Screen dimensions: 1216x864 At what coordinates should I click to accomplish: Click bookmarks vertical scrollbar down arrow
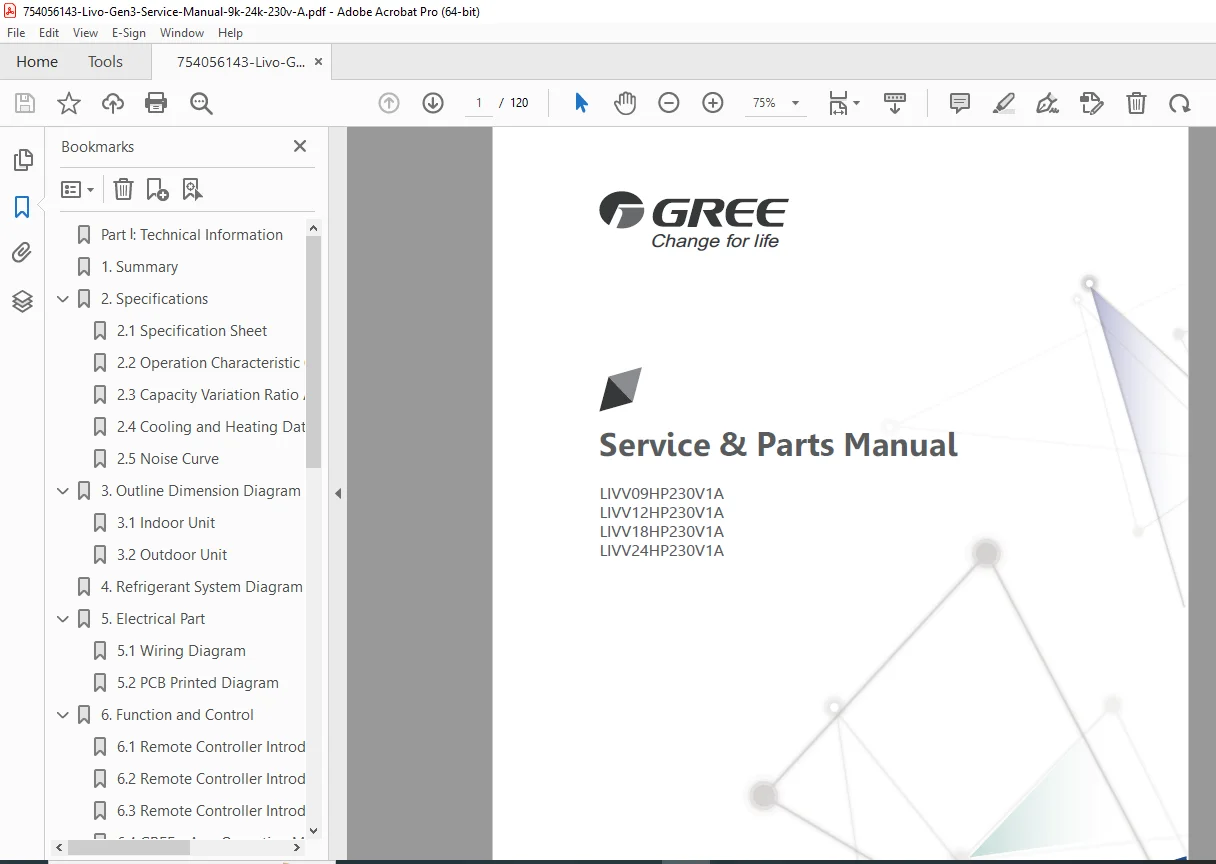(x=314, y=830)
